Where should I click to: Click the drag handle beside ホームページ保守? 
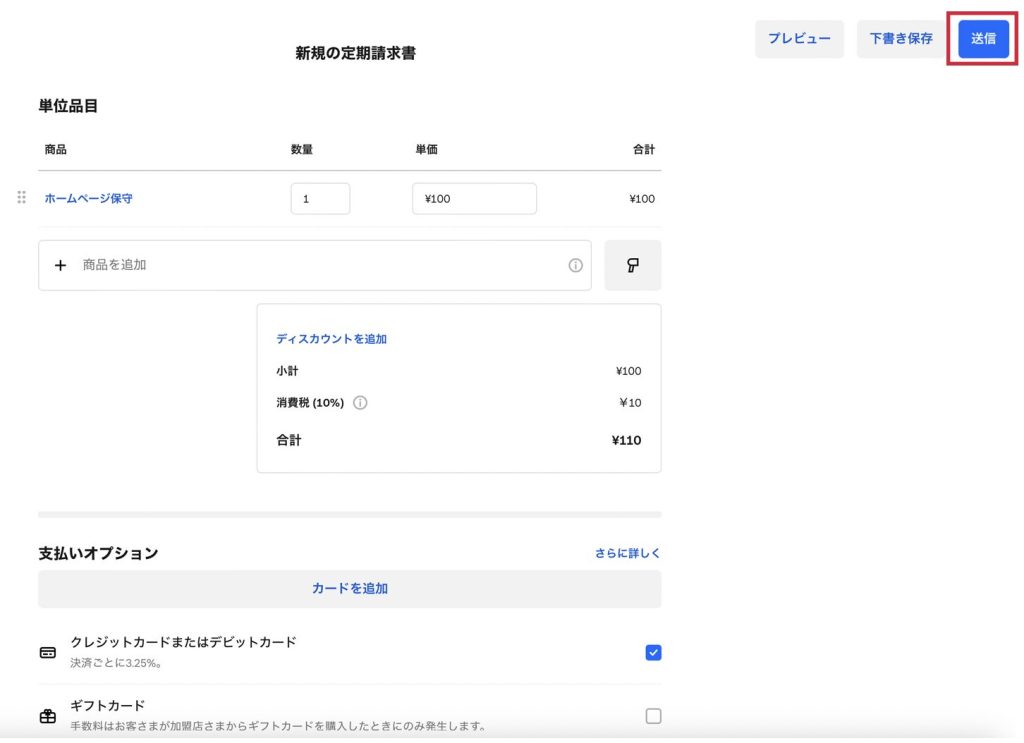[22, 198]
